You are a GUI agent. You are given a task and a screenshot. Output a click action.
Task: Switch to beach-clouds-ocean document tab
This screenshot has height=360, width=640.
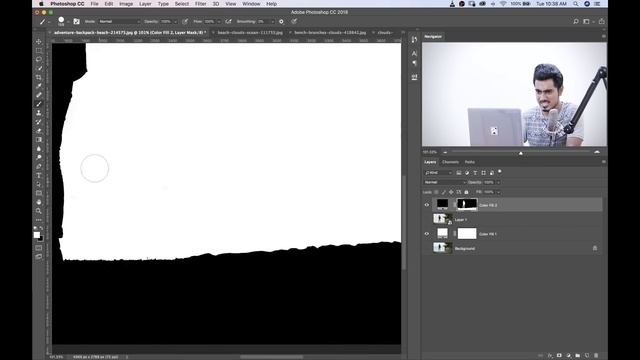click(x=250, y=32)
